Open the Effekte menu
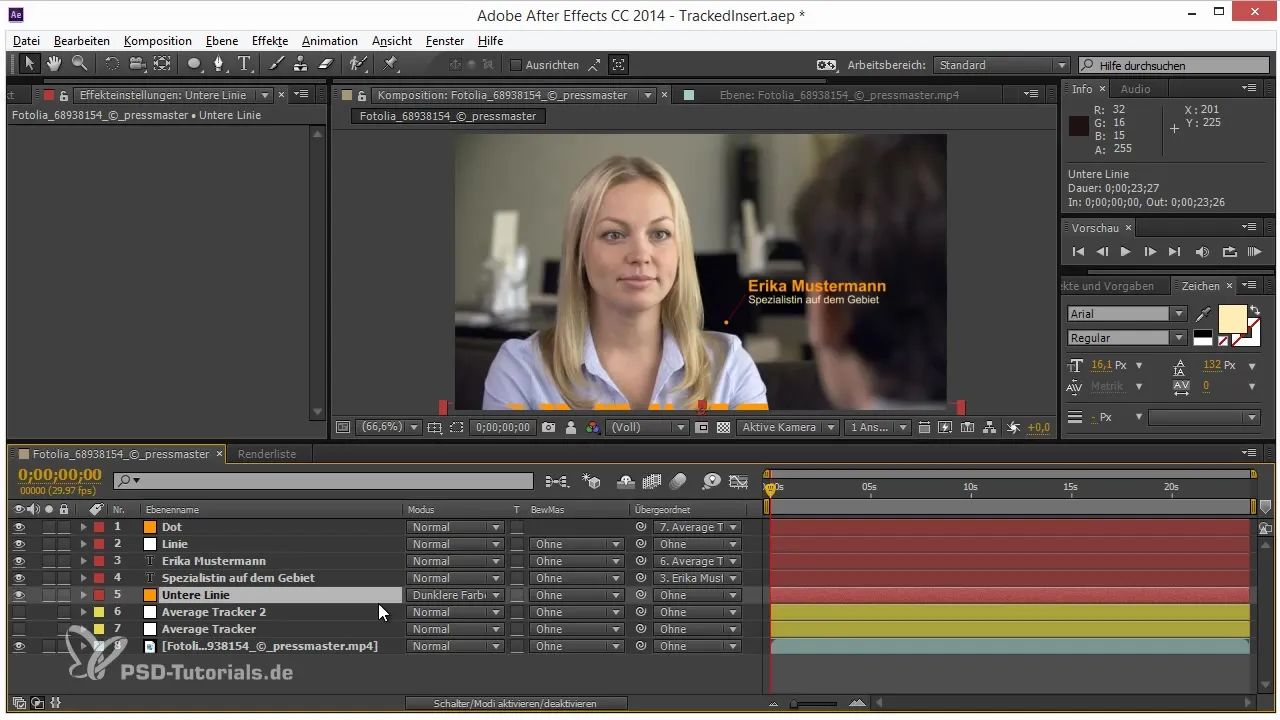The image size is (1280, 720). (x=270, y=41)
